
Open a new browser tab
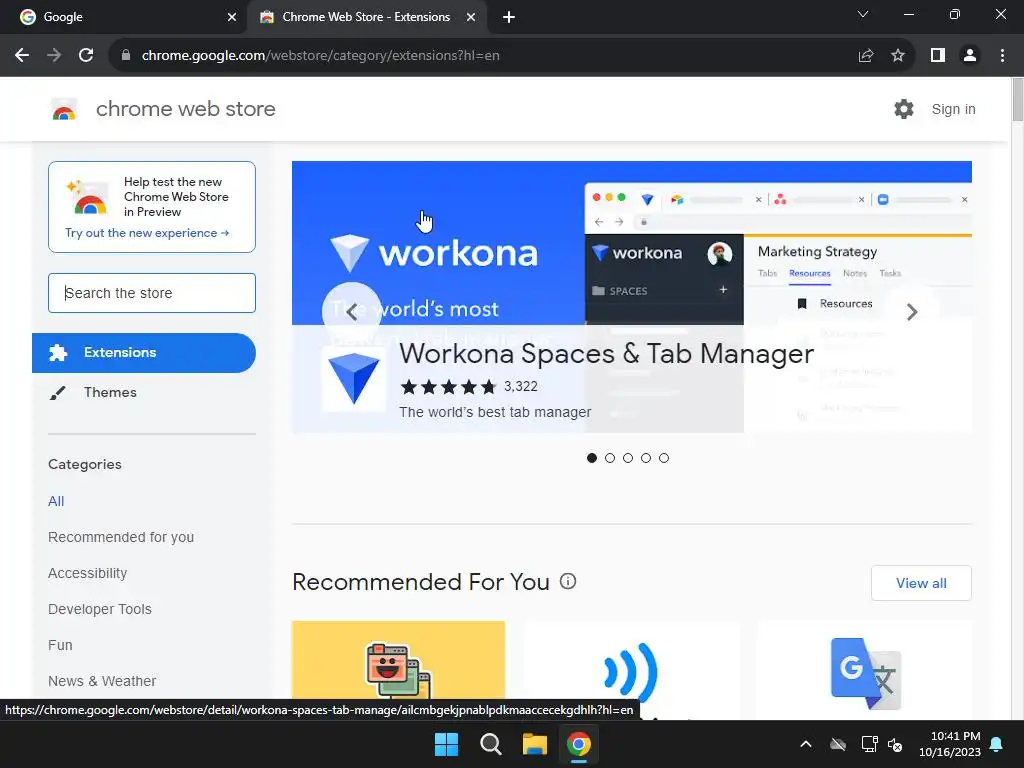tap(509, 17)
